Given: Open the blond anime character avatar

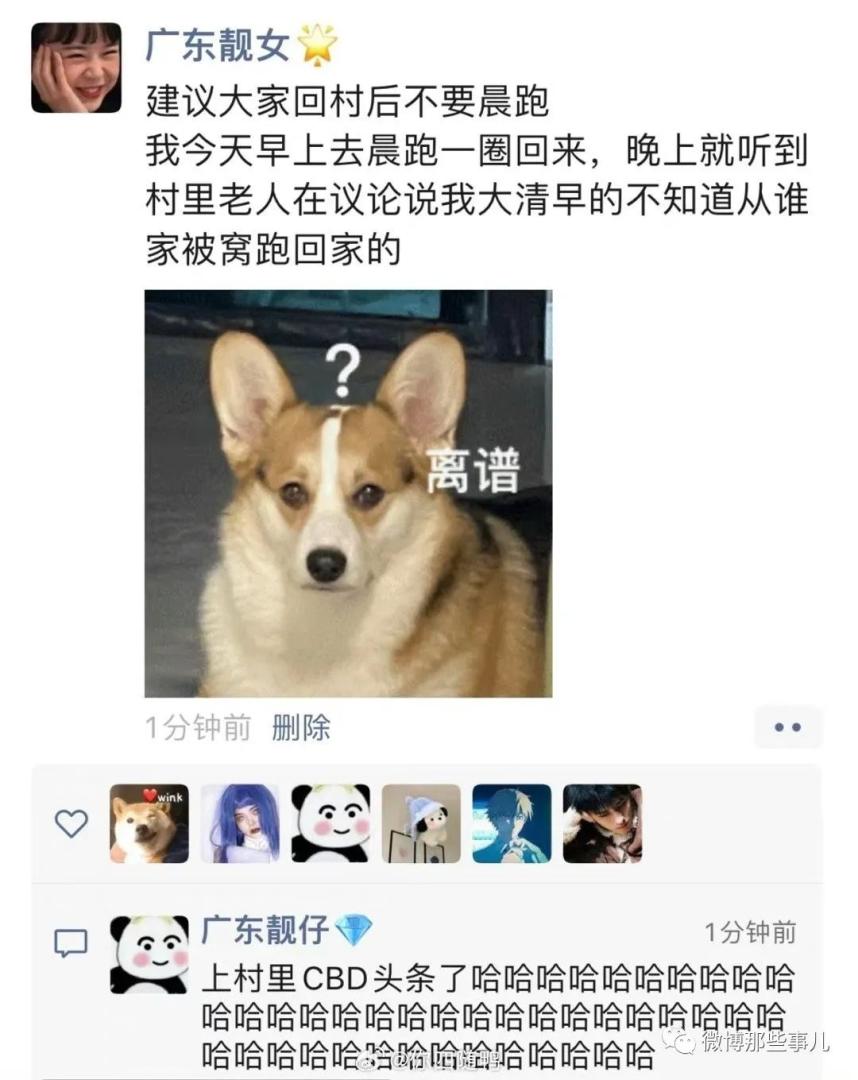Looking at the screenshot, I should tap(512, 823).
